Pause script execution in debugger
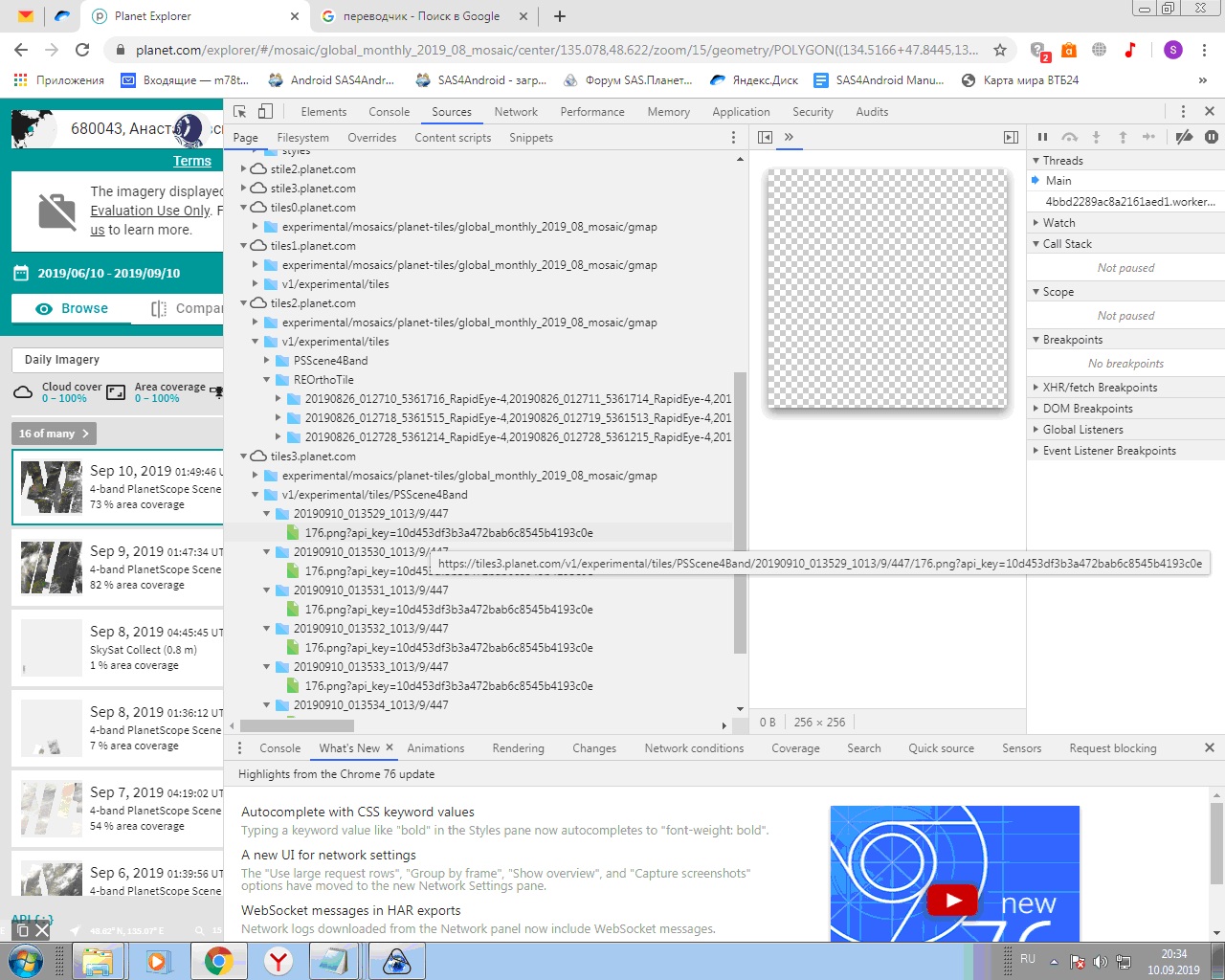This screenshot has width=1225, height=980. [1042, 137]
